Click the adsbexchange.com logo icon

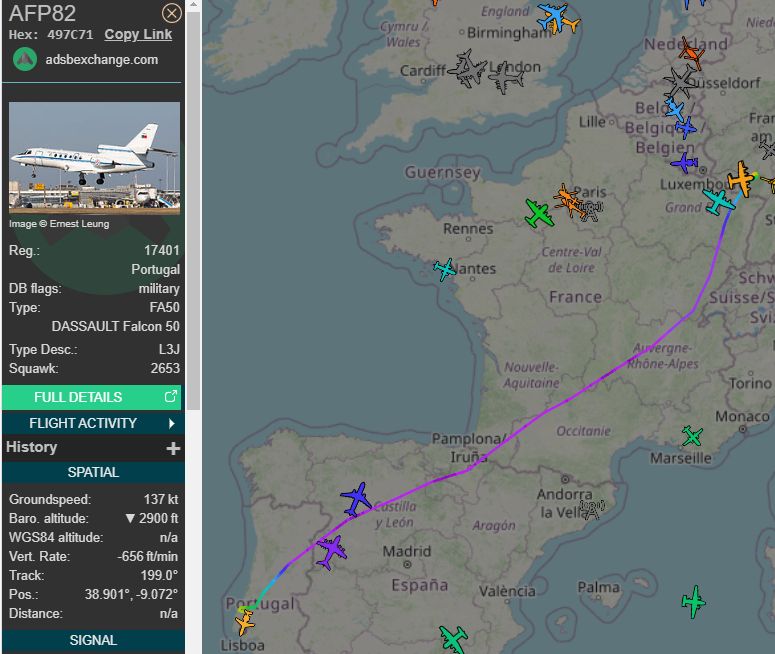click(25, 59)
